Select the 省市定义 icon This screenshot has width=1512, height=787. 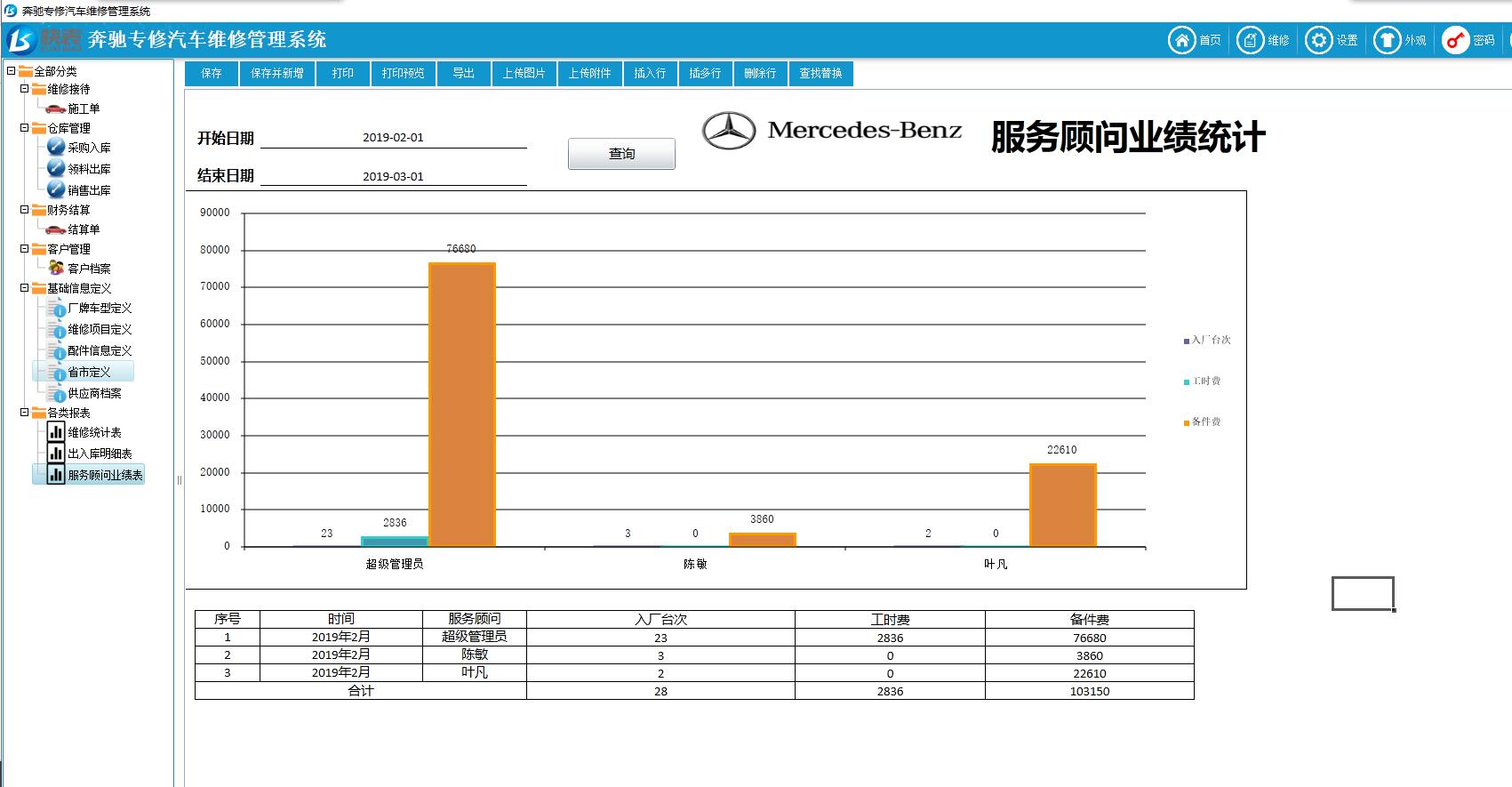(x=56, y=372)
